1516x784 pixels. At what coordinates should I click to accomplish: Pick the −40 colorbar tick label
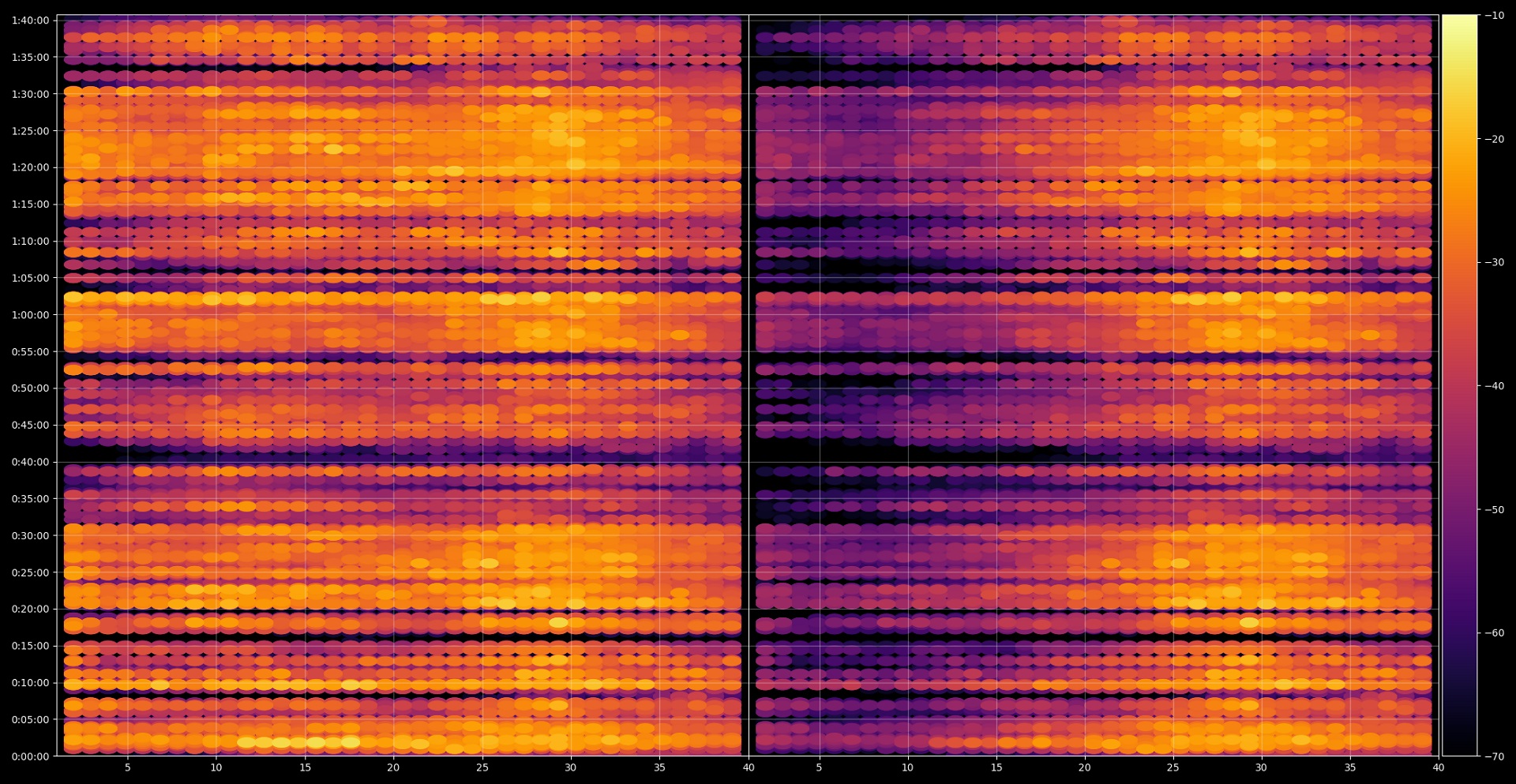pyautogui.click(x=1495, y=386)
